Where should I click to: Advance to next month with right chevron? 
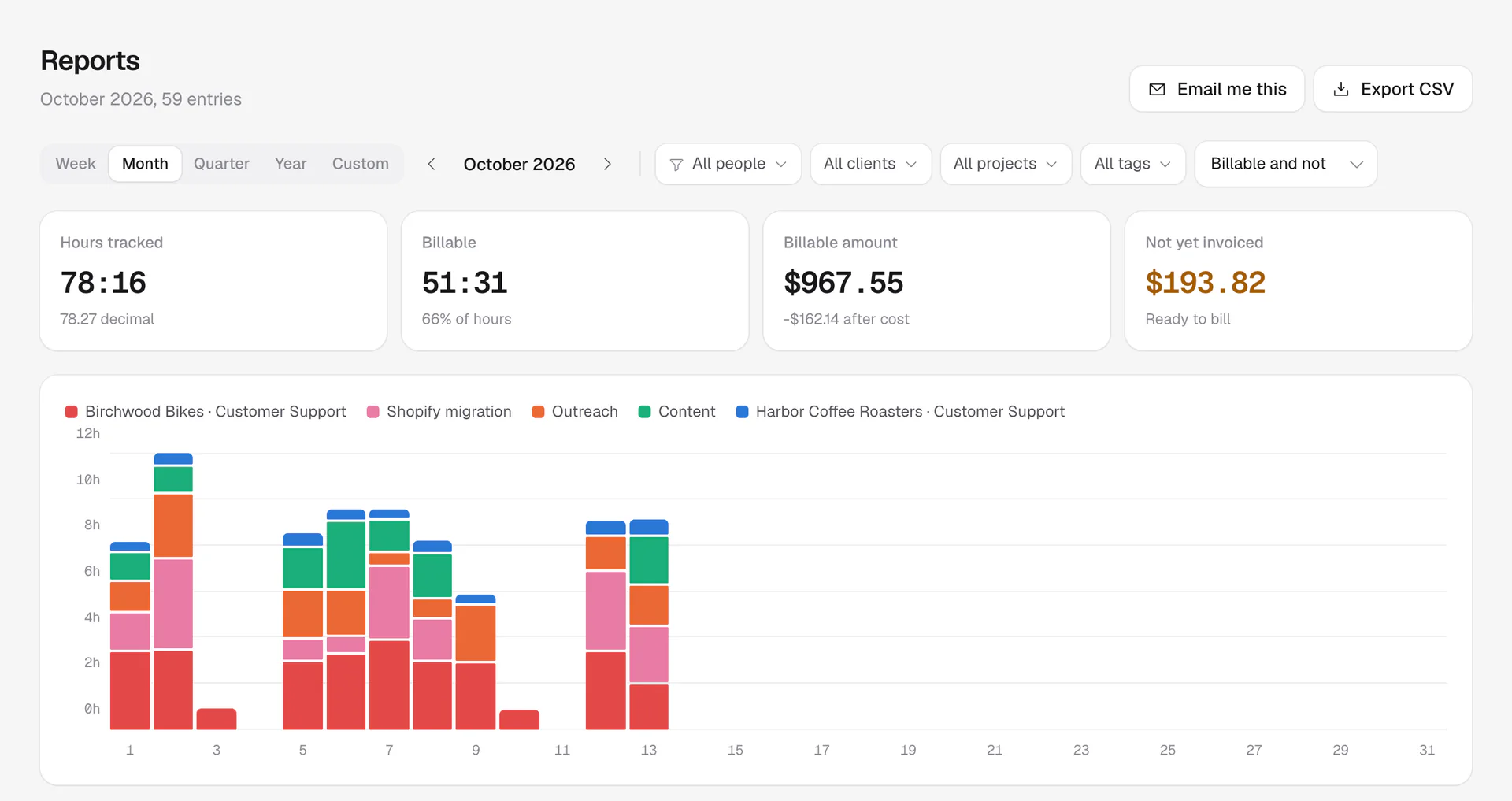click(x=607, y=164)
